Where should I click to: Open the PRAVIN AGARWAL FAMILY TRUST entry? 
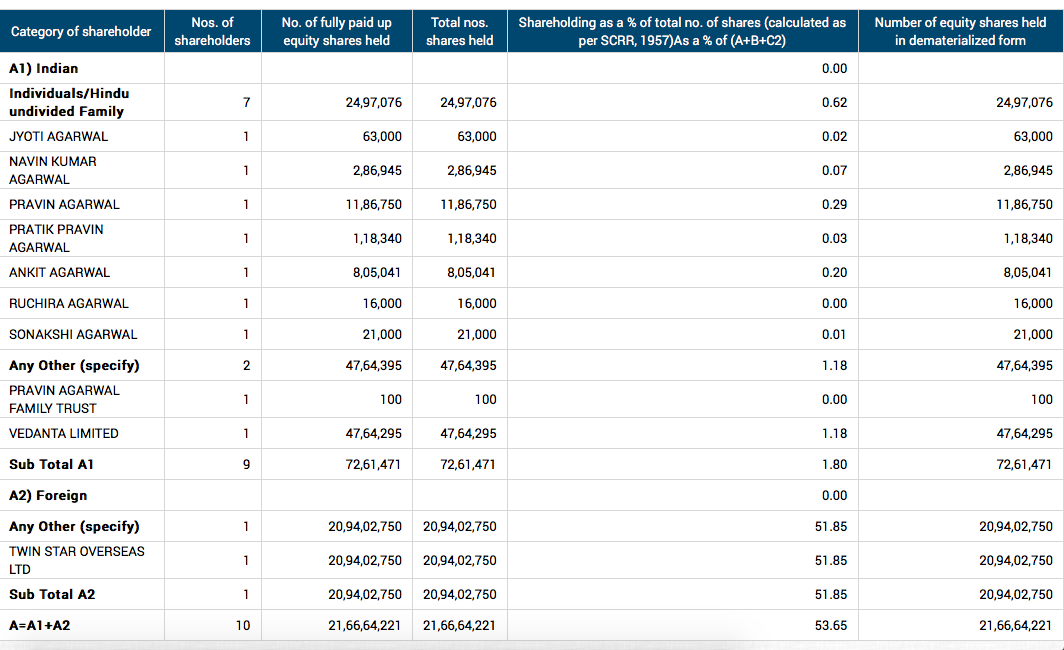click(x=64, y=399)
